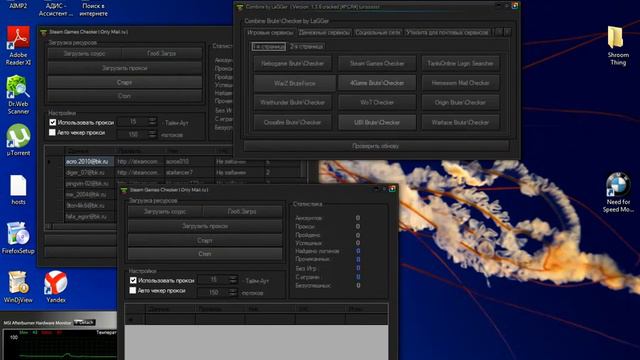Open the WinDjView desktop shortcut

point(18,287)
